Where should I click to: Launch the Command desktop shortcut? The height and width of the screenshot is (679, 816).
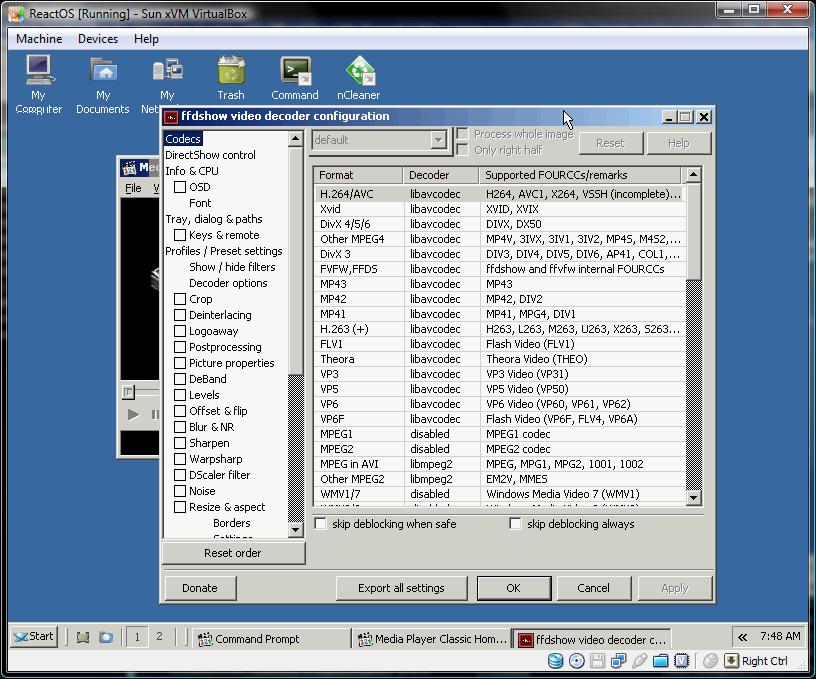[294, 72]
